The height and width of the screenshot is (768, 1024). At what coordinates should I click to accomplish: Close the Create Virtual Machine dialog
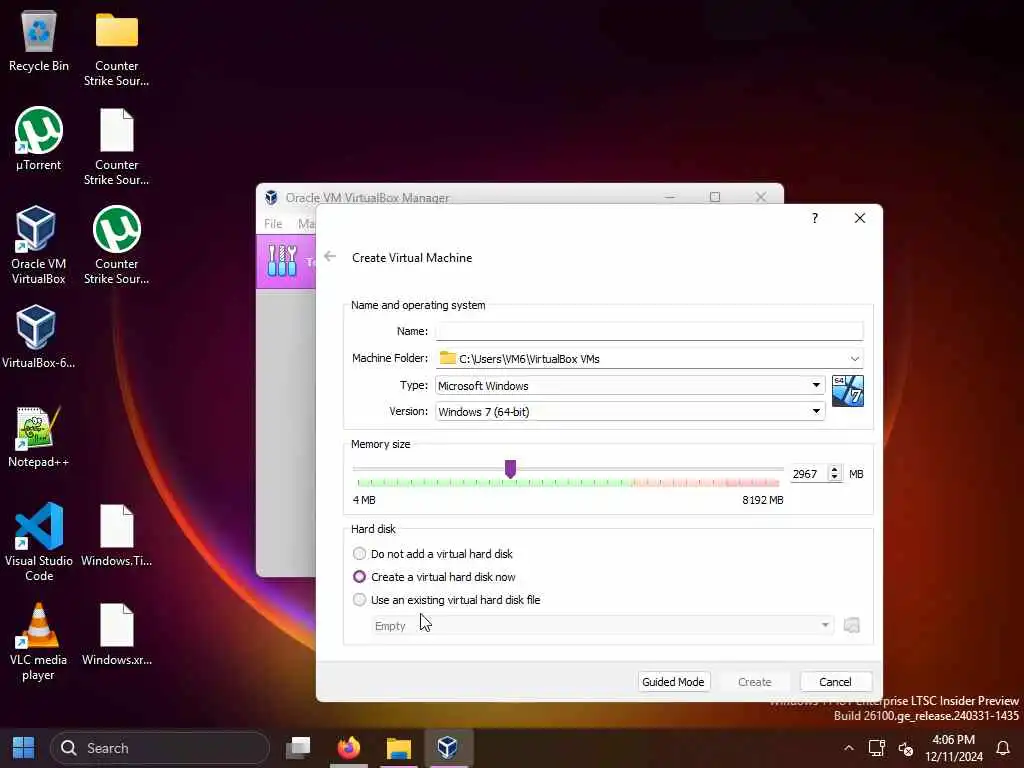point(859,218)
